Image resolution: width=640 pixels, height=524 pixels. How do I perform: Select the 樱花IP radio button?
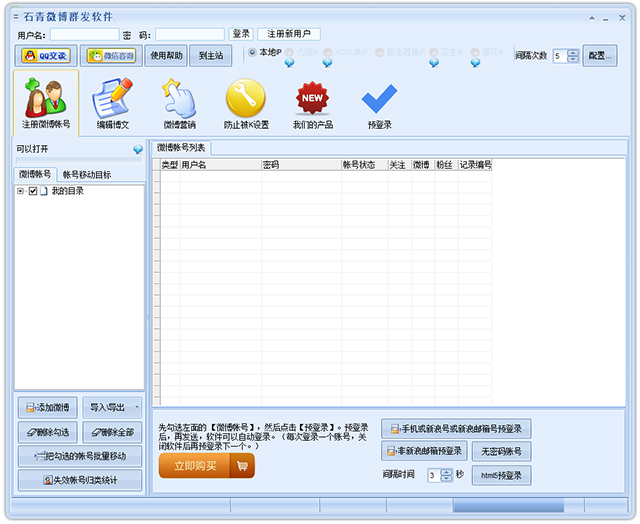click(475, 52)
